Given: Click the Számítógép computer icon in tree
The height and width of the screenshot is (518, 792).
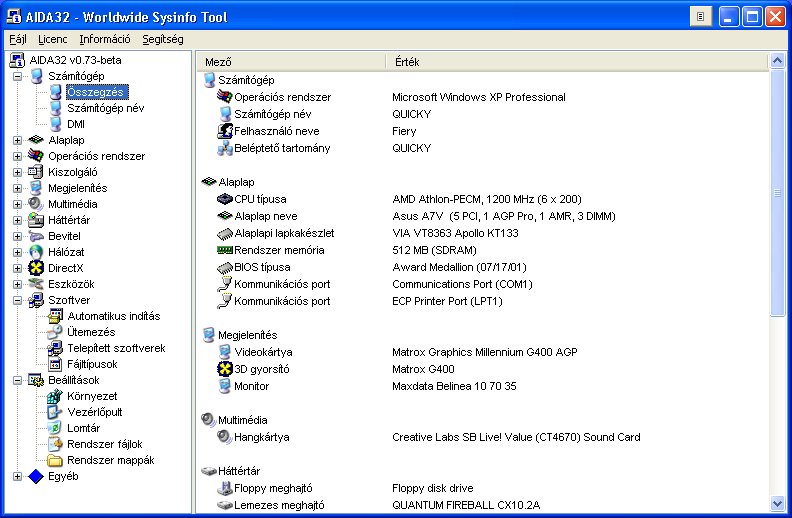Looking at the screenshot, I should (36, 76).
